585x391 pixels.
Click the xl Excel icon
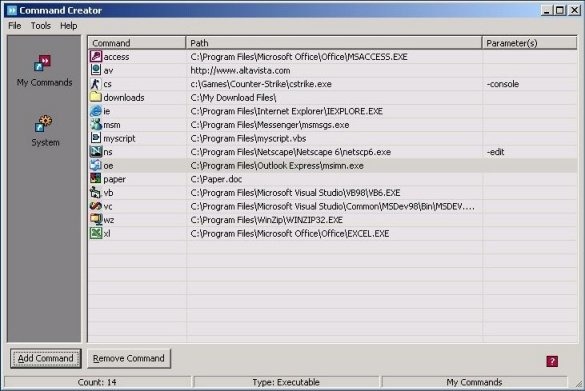(96, 233)
